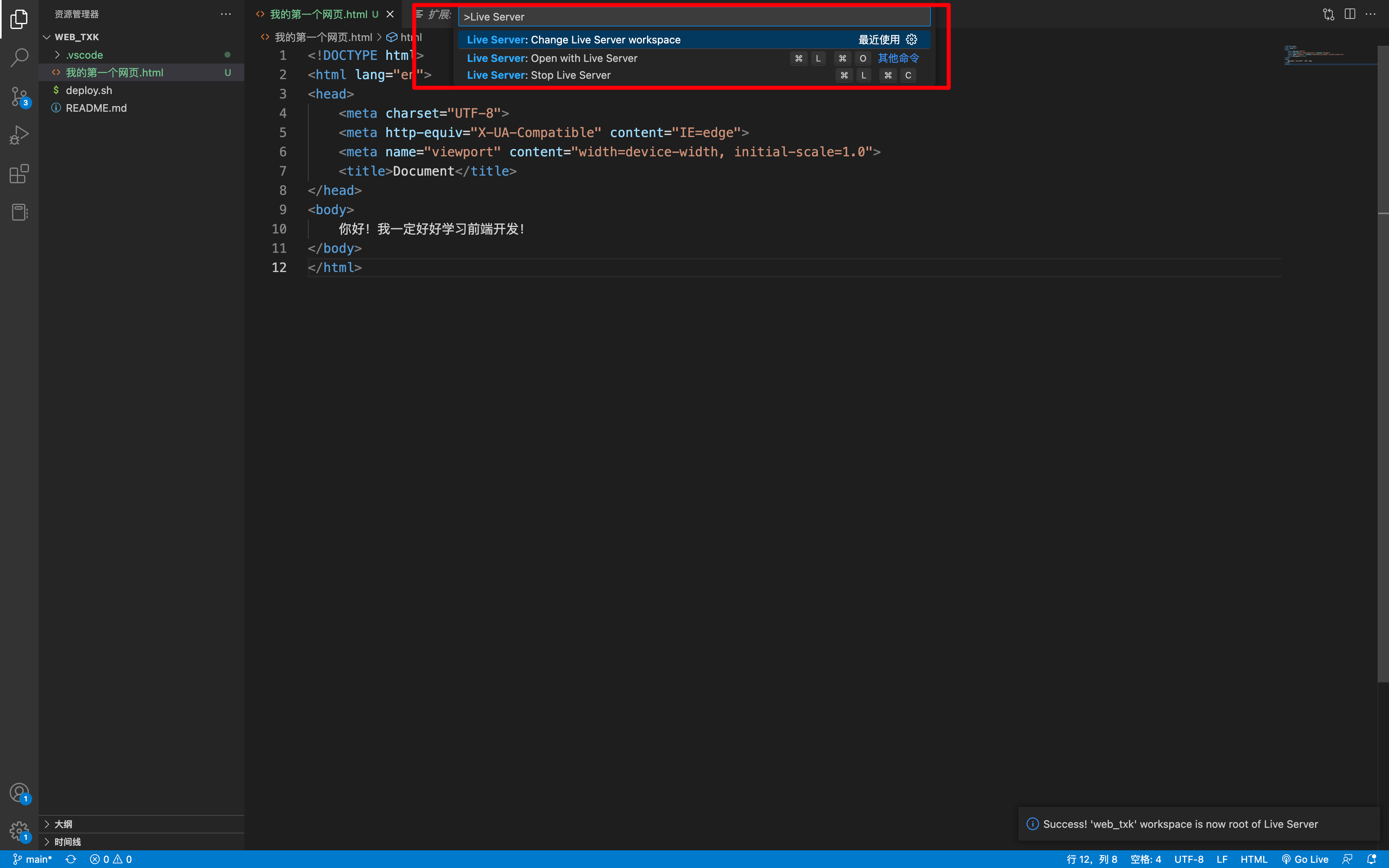
Task: Click the <meta charset="UTF-8"> line
Action: (424, 113)
